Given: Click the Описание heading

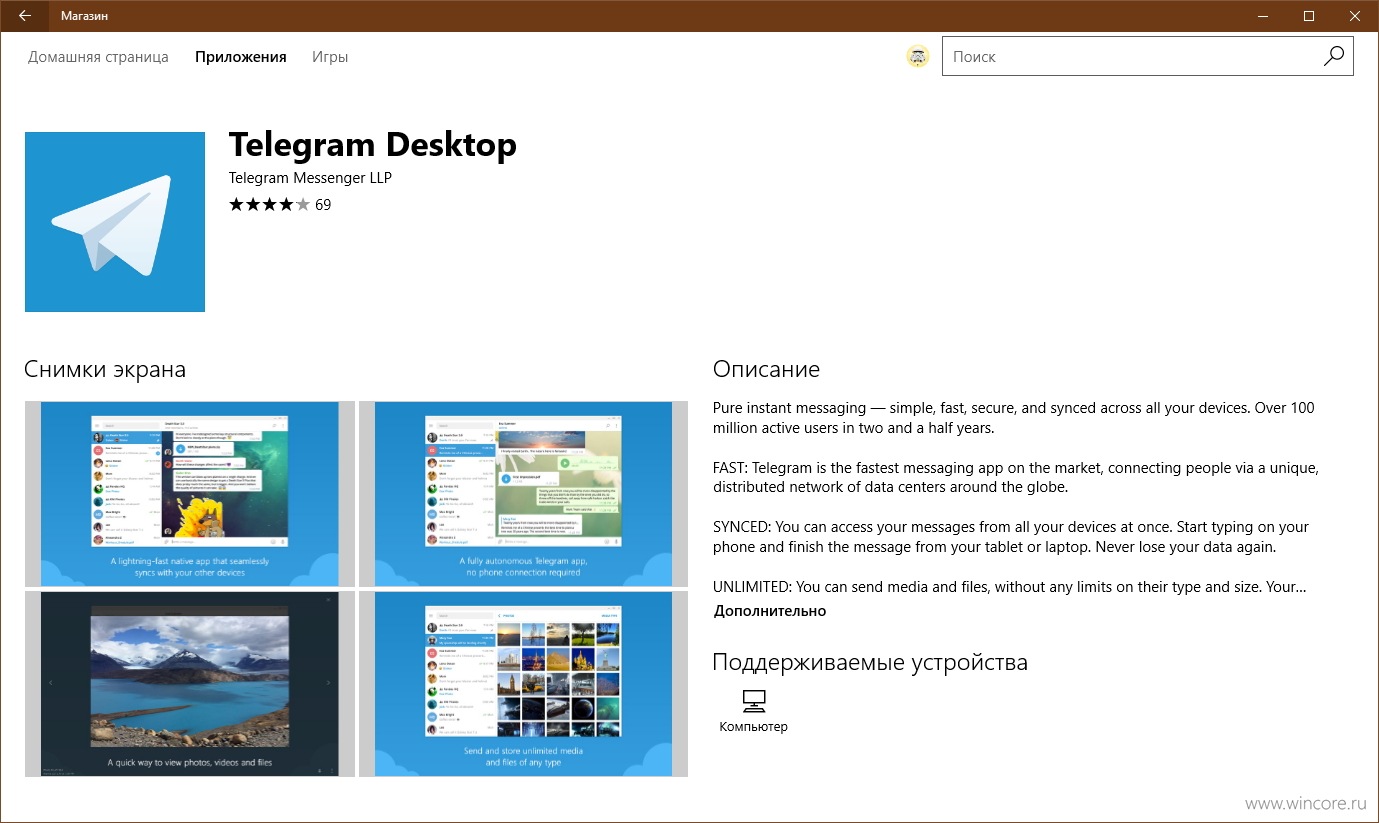Looking at the screenshot, I should [766, 369].
